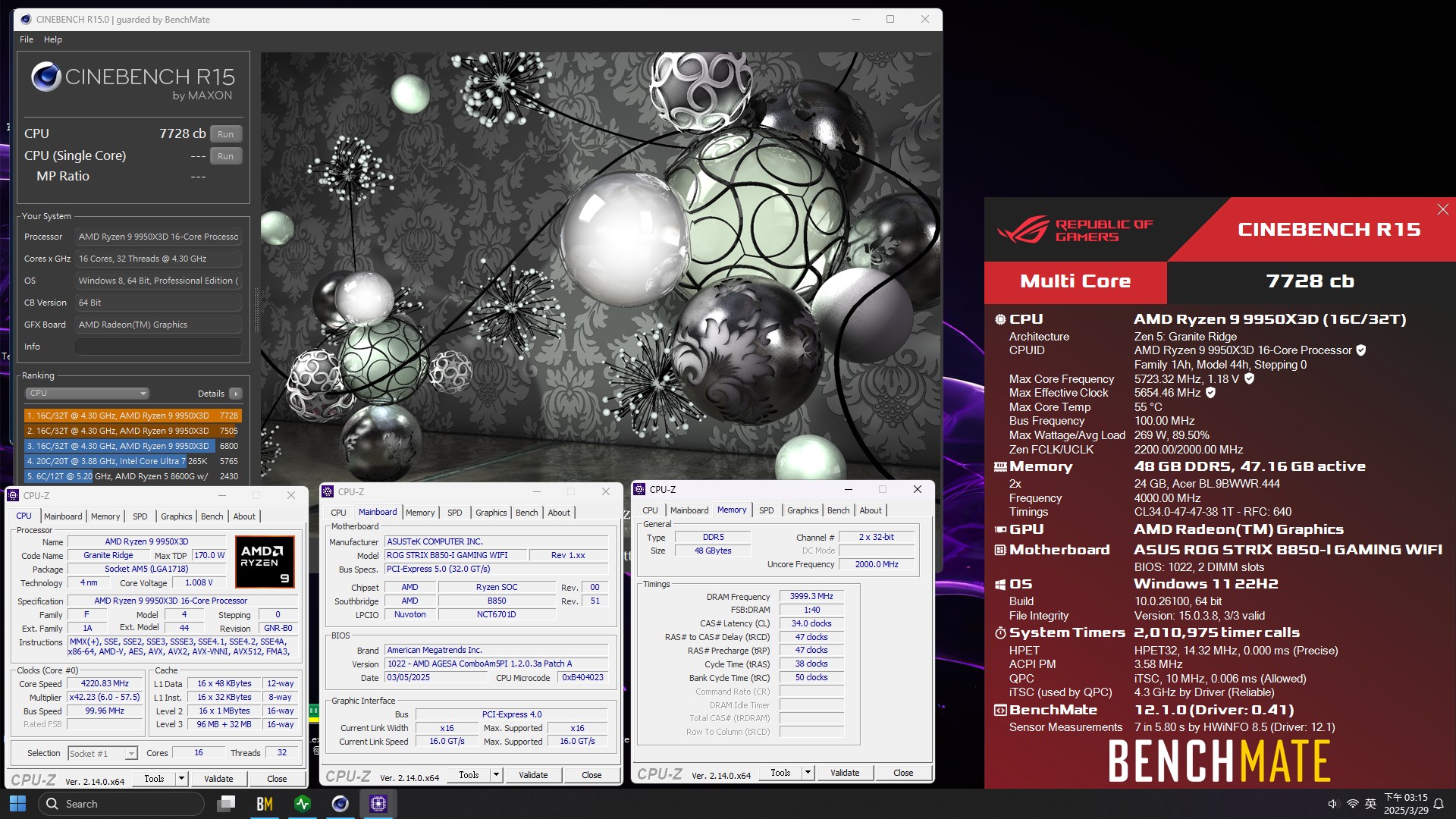Open the Socket #1 selection dropdown
Screen dimensions: 1456x819
coord(102,753)
